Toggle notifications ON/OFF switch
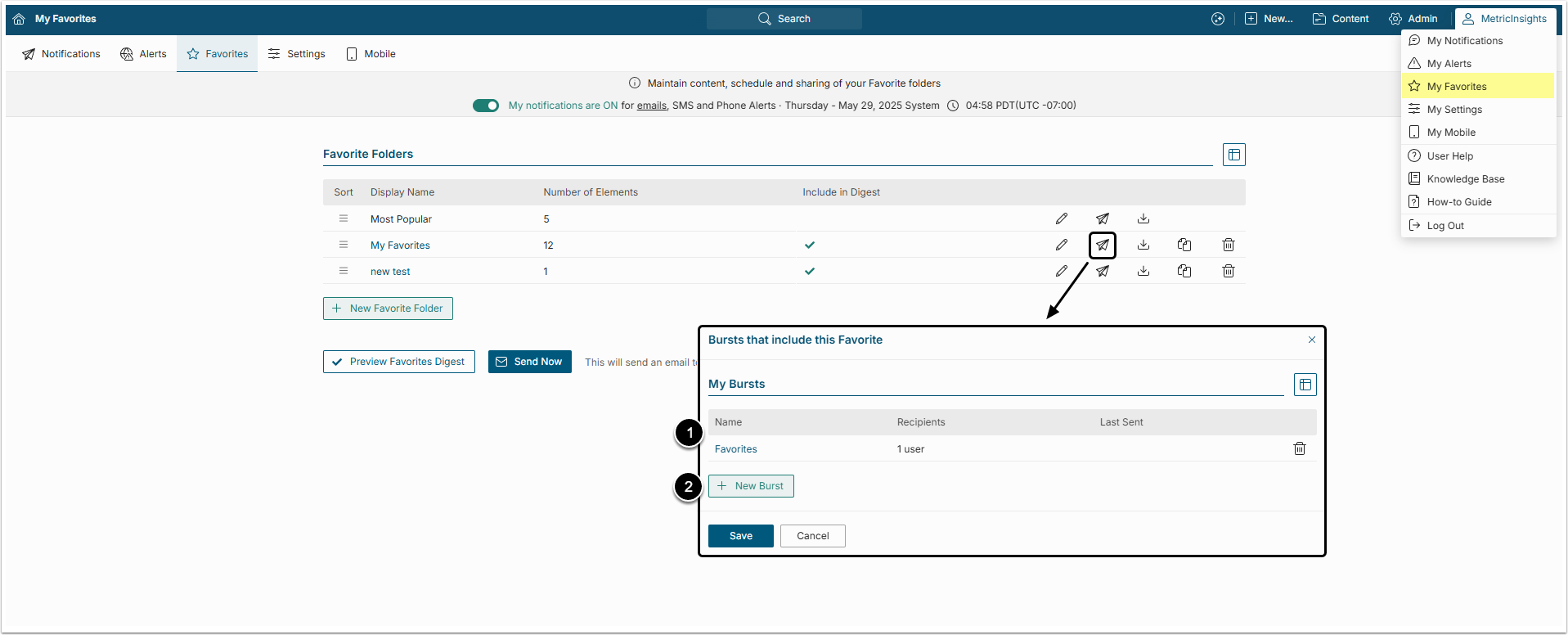Image resolution: width=1568 pixels, height=635 pixels. (x=486, y=106)
